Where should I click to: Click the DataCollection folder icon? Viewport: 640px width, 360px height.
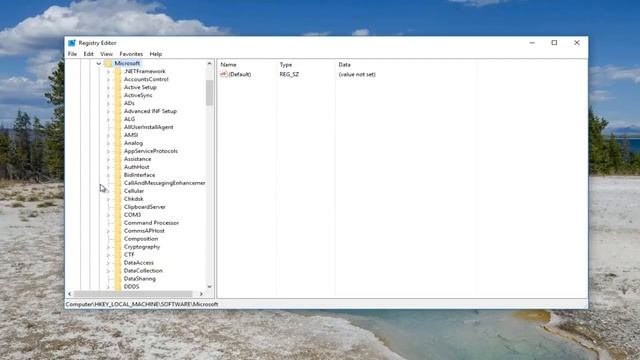[118, 271]
